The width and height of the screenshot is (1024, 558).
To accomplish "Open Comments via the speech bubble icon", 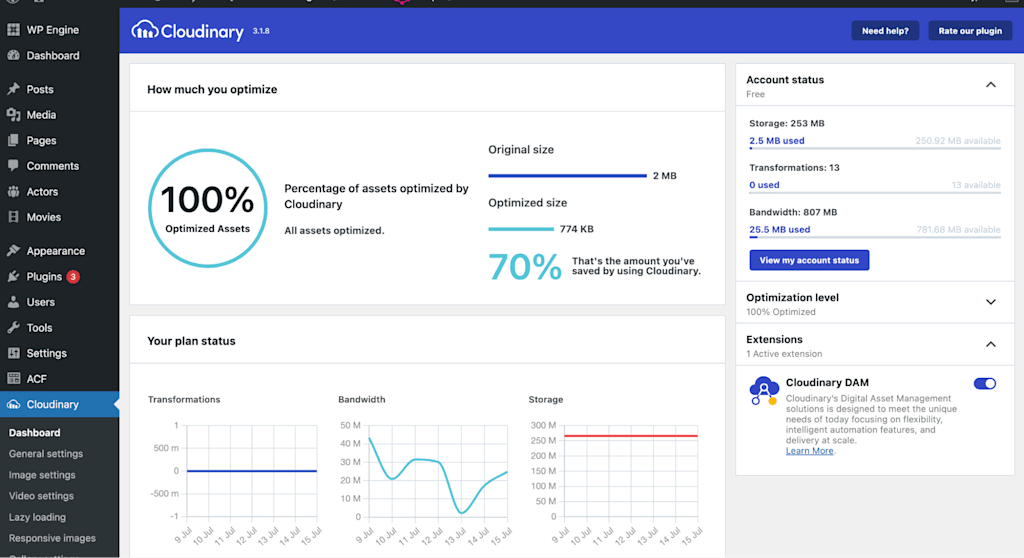I will 13,165.
